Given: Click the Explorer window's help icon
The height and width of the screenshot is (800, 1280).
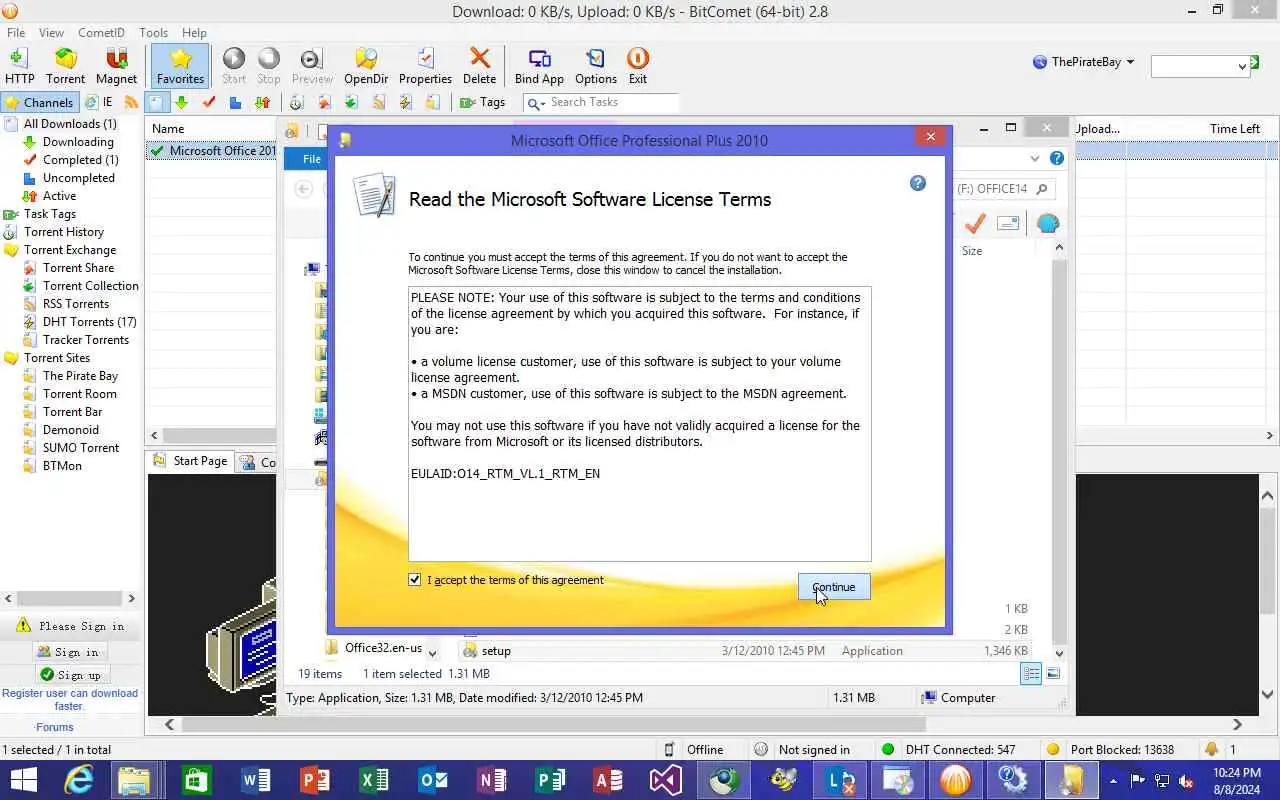Looking at the screenshot, I should [x=1057, y=158].
